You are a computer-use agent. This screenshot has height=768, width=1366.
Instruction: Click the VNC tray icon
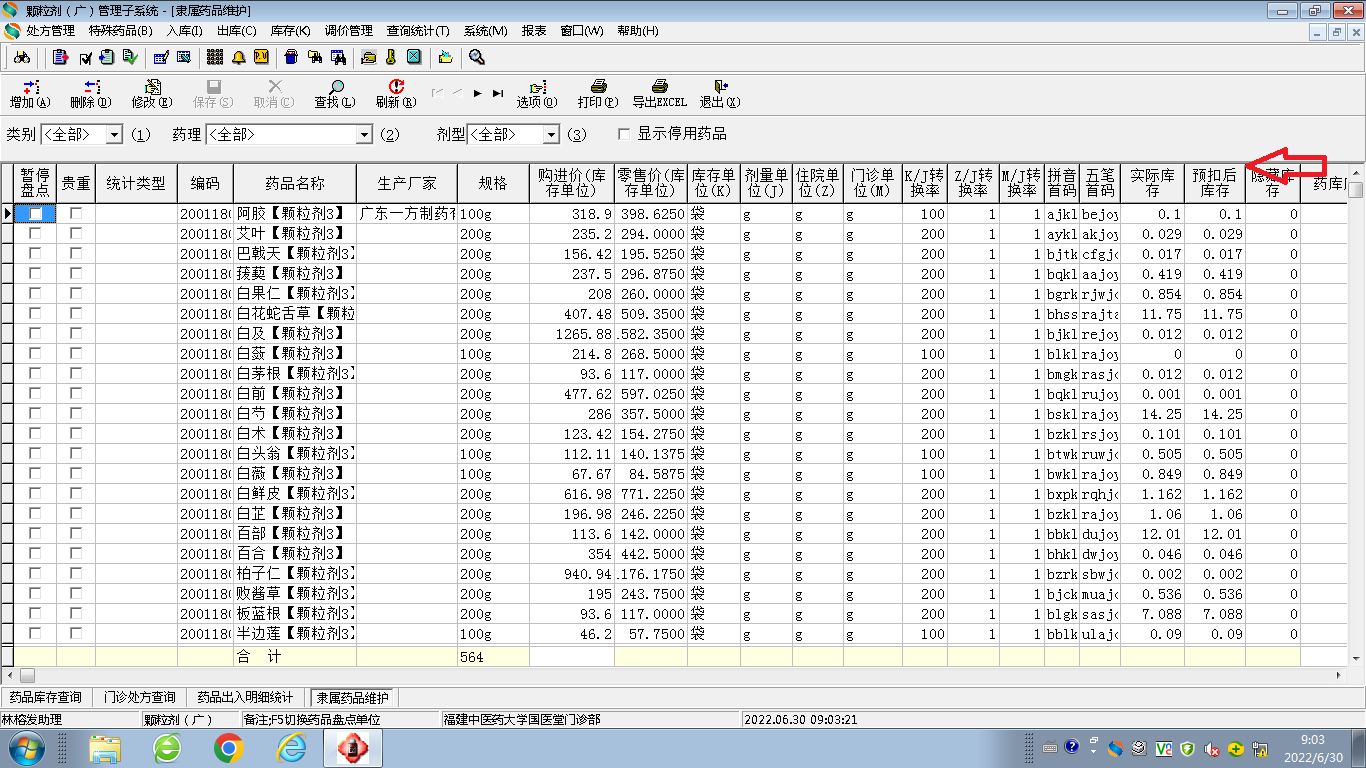click(x=1164, y=748)
